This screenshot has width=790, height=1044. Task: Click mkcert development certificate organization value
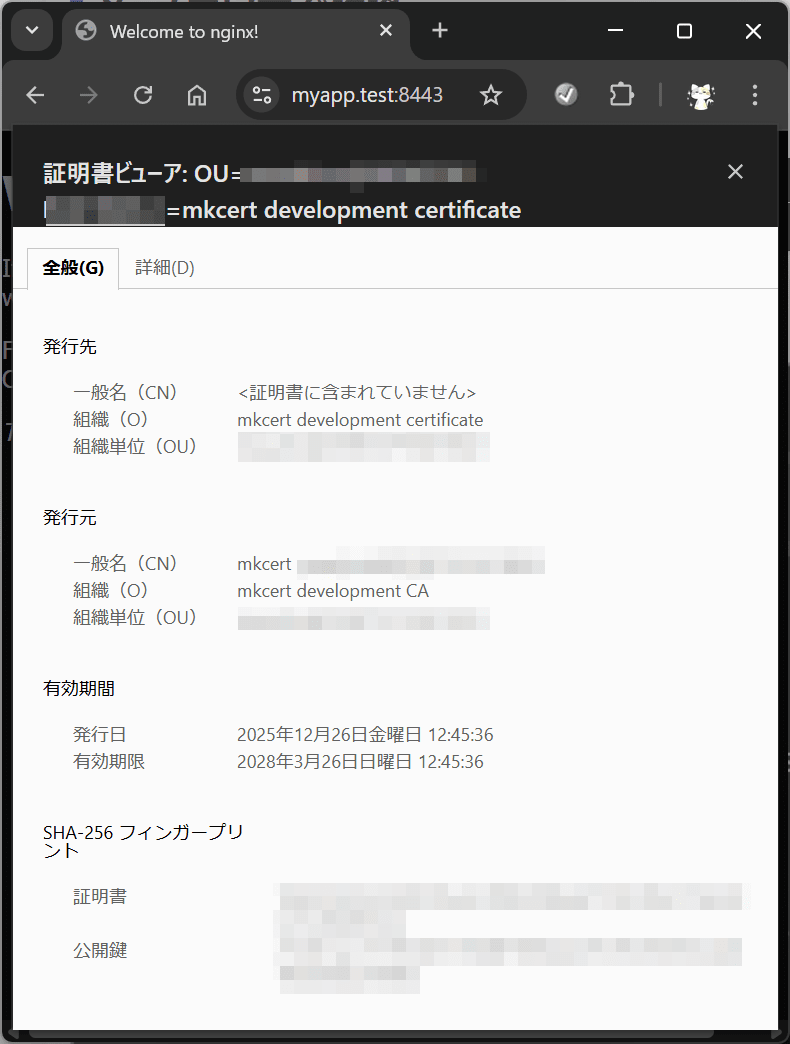pyautogui.click(x=360, y=420)
